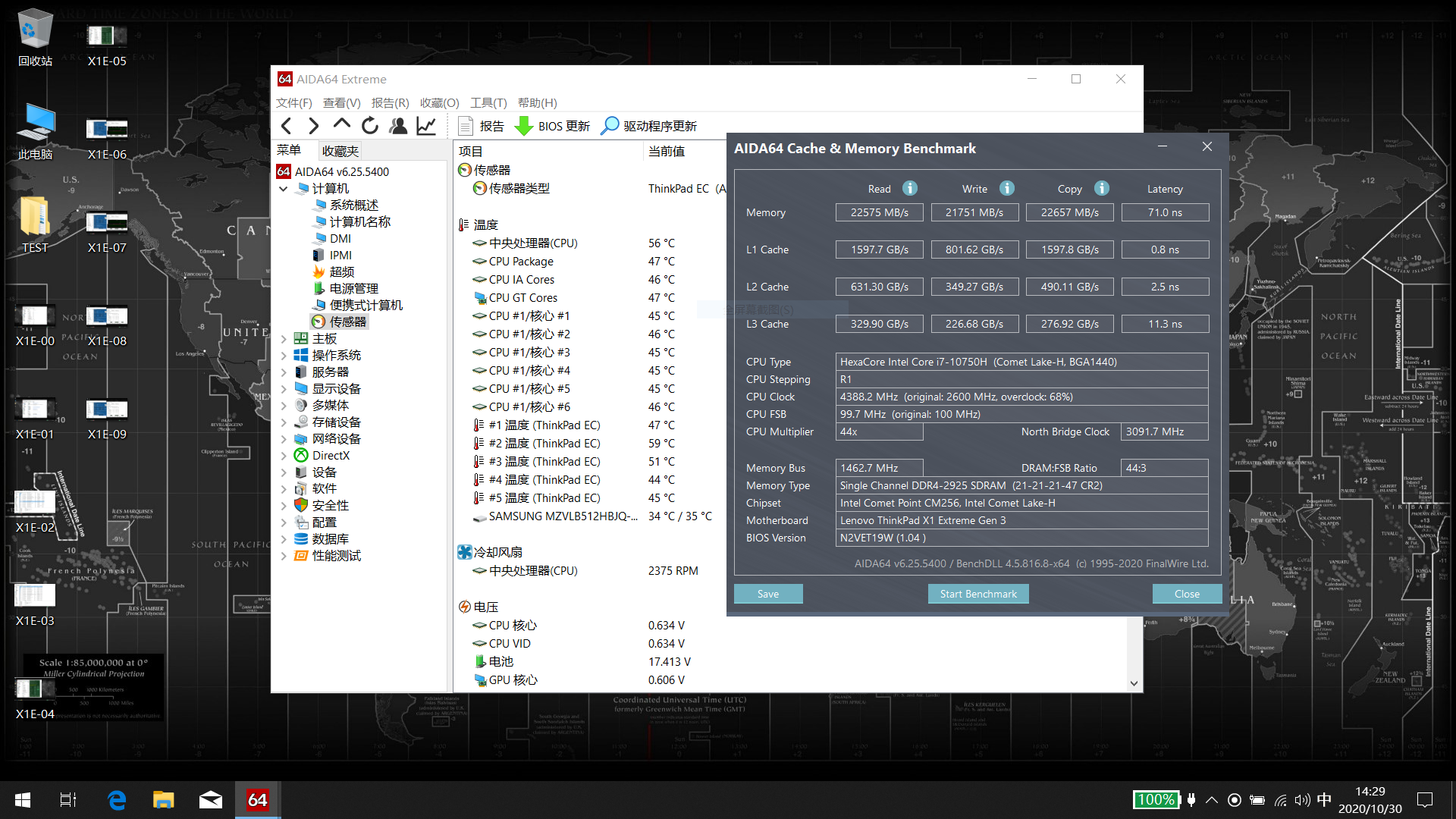Click the Copy info icon in benchmark window
1456x819 pixels.
[1102, 188]
